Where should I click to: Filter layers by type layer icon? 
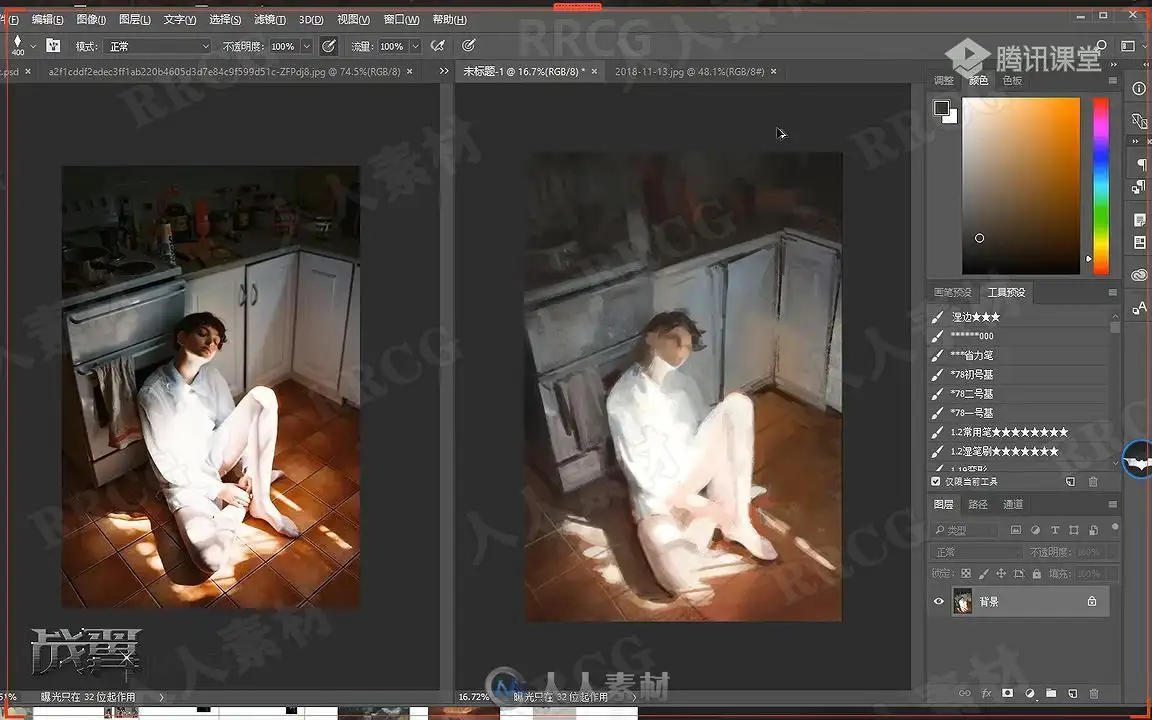1055,530
